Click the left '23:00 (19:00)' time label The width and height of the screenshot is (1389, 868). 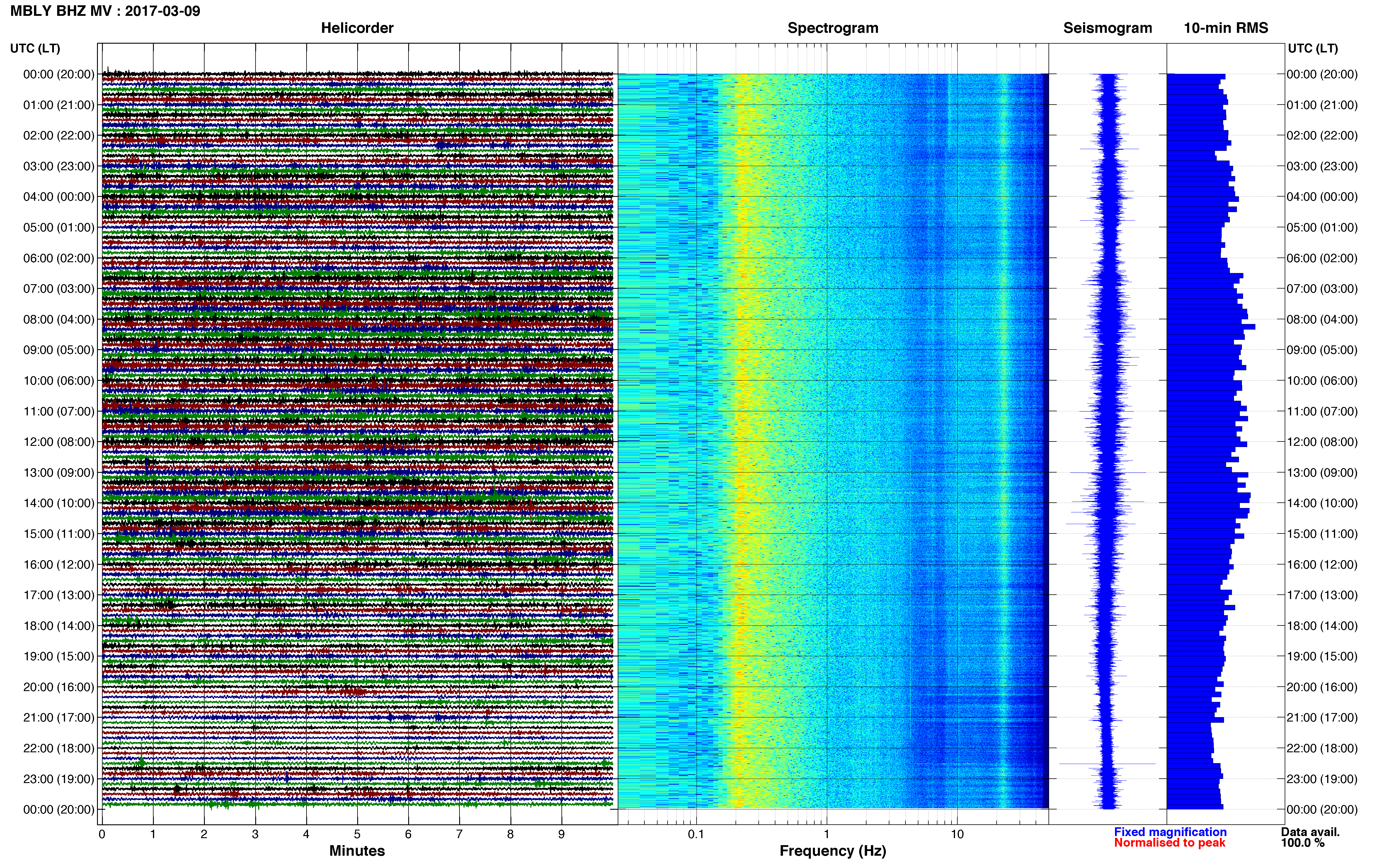click(x=59, y=779)
